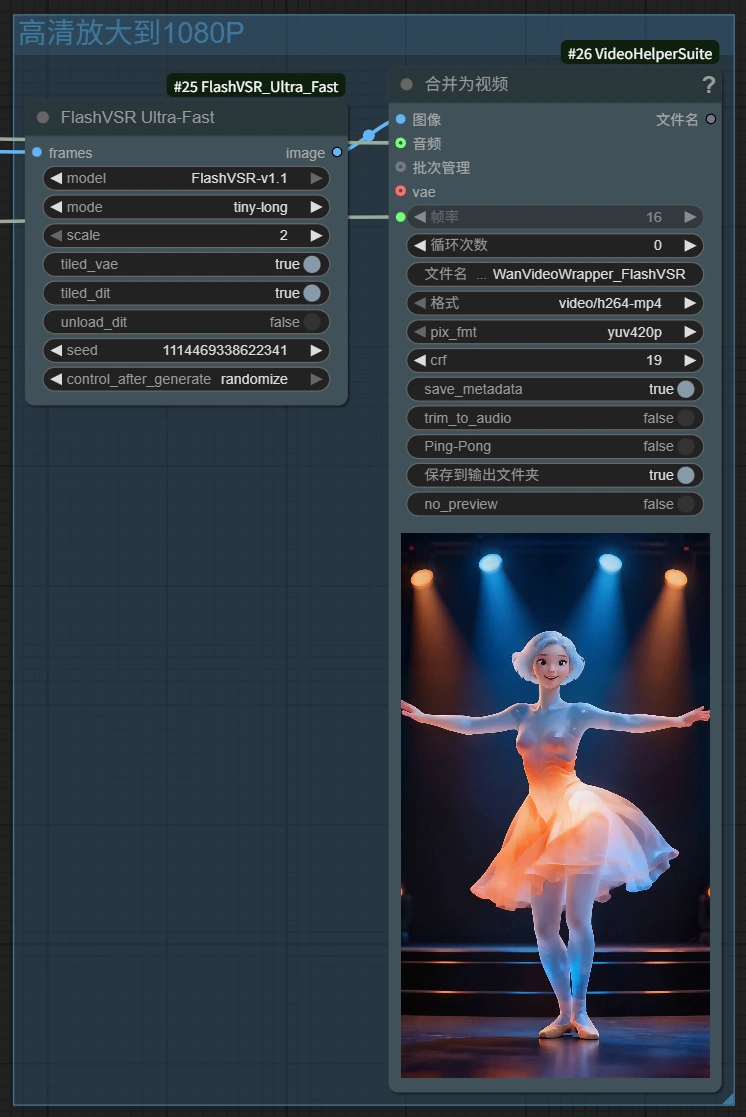Turn on the Ping-Pong toggle
This screenshot has width=746, height=1117.
click(x=685, y=447)
